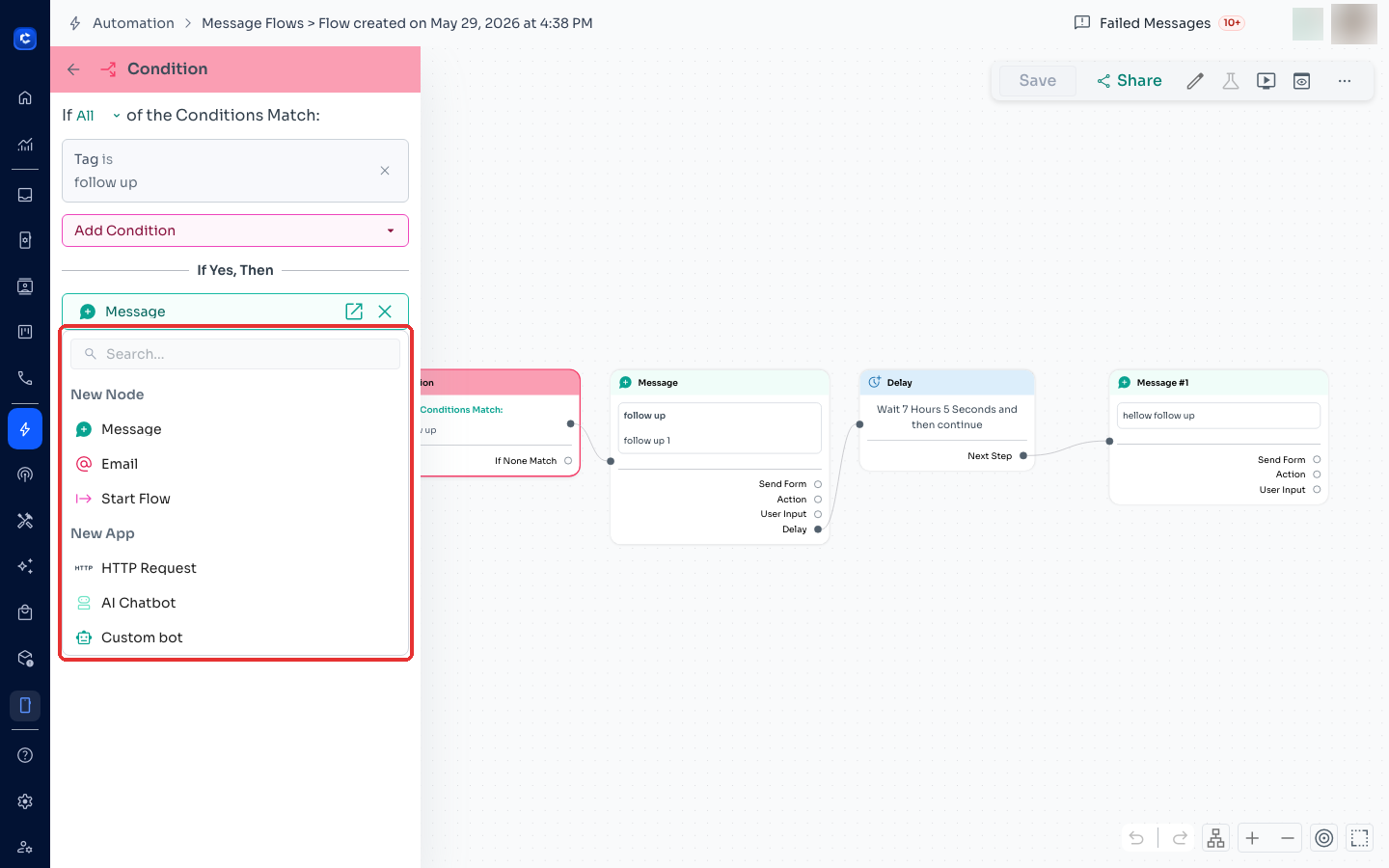Select AI Chatbot under New App

(x=235, y=603)
